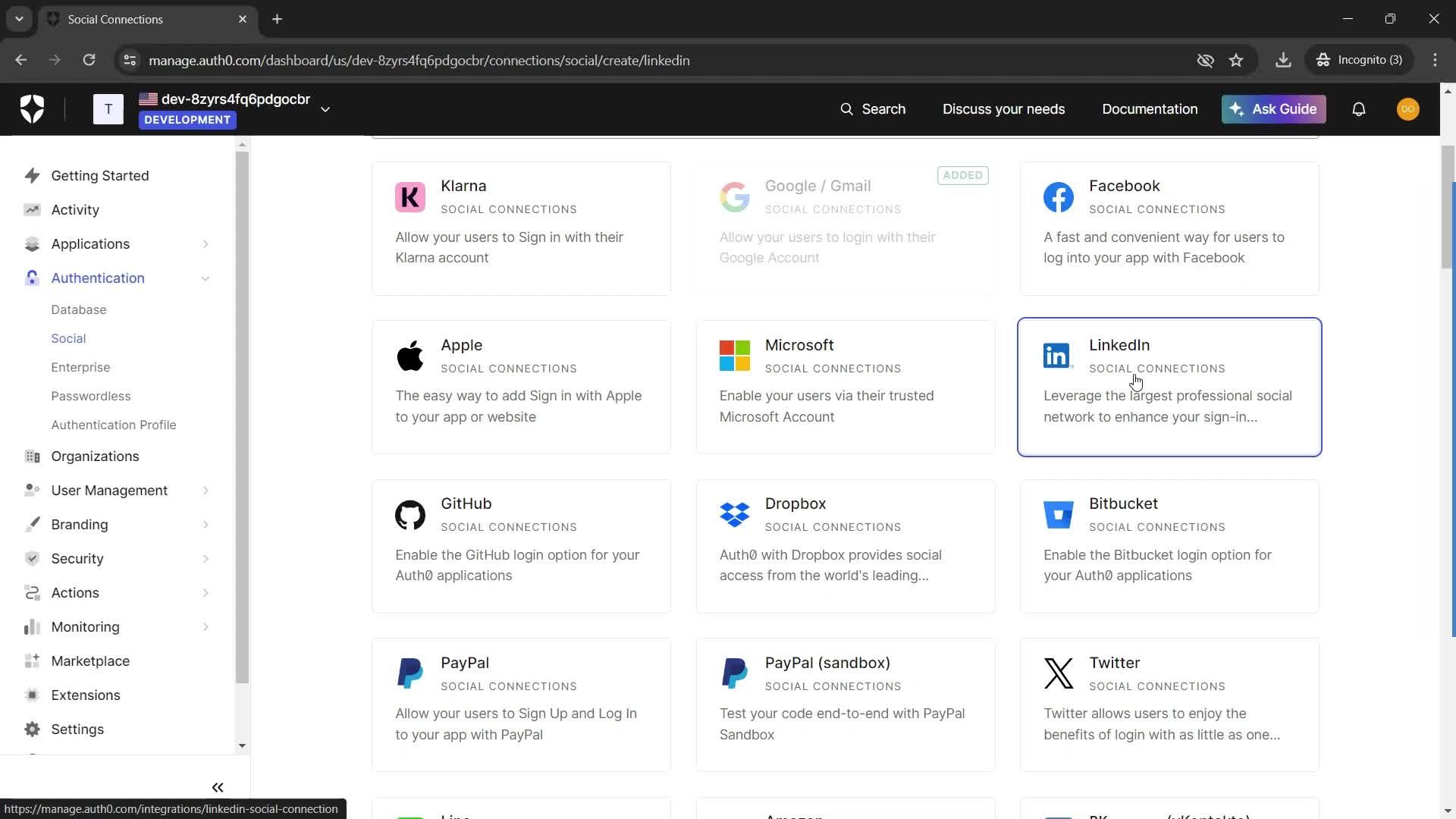1456x819 pixels.
Task: Click the Microsoft logo icon
Action: coord(735,356)
